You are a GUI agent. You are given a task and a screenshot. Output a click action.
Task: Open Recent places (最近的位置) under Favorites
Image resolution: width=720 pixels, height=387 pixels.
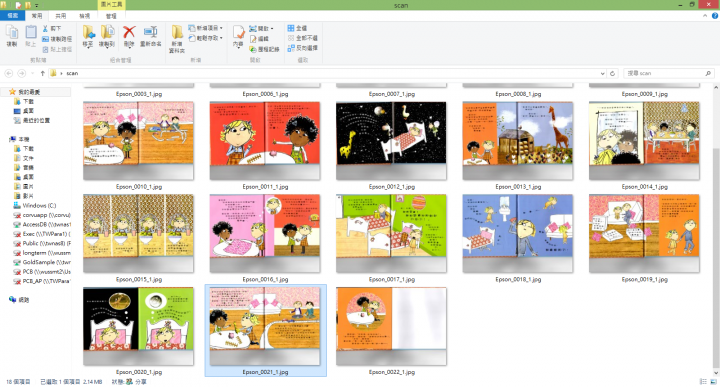32,120
